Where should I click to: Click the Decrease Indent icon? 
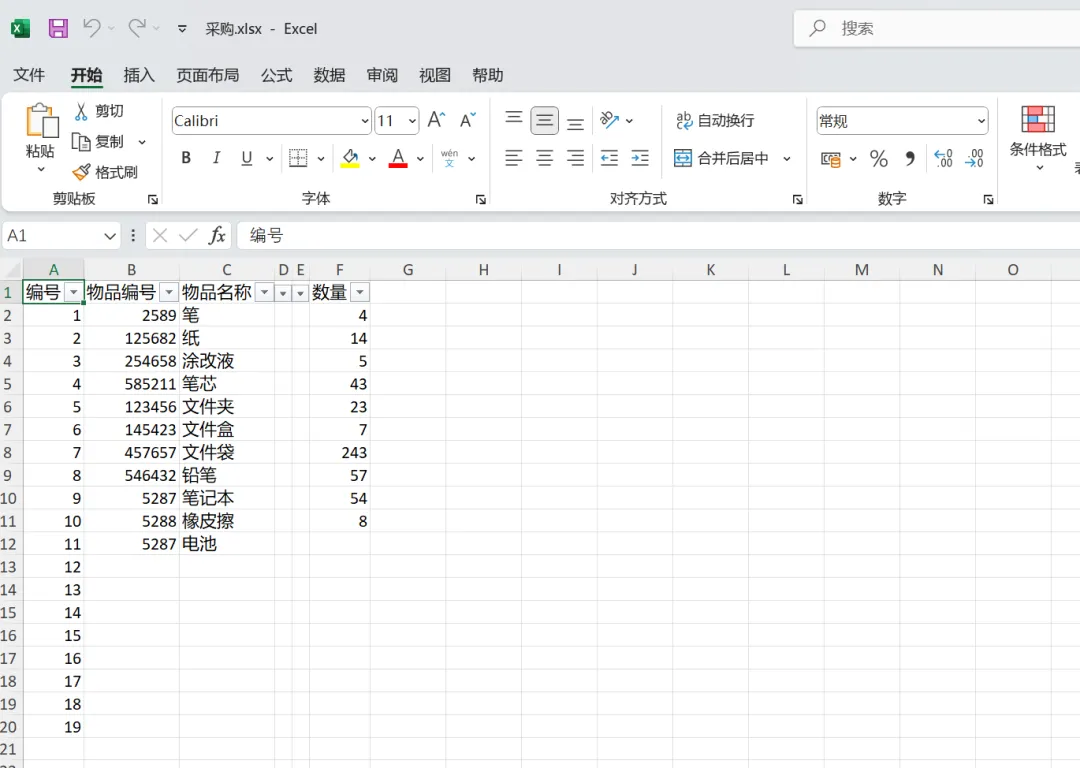610,158
